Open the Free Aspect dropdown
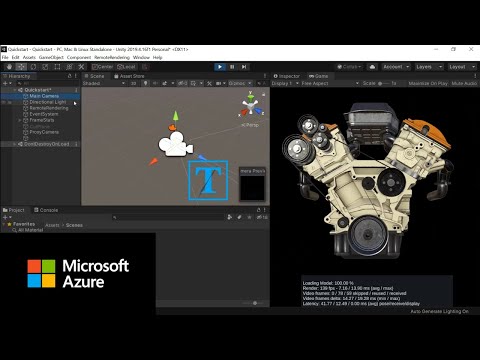This screenshot has height=360, width=480. pos(330,83)
